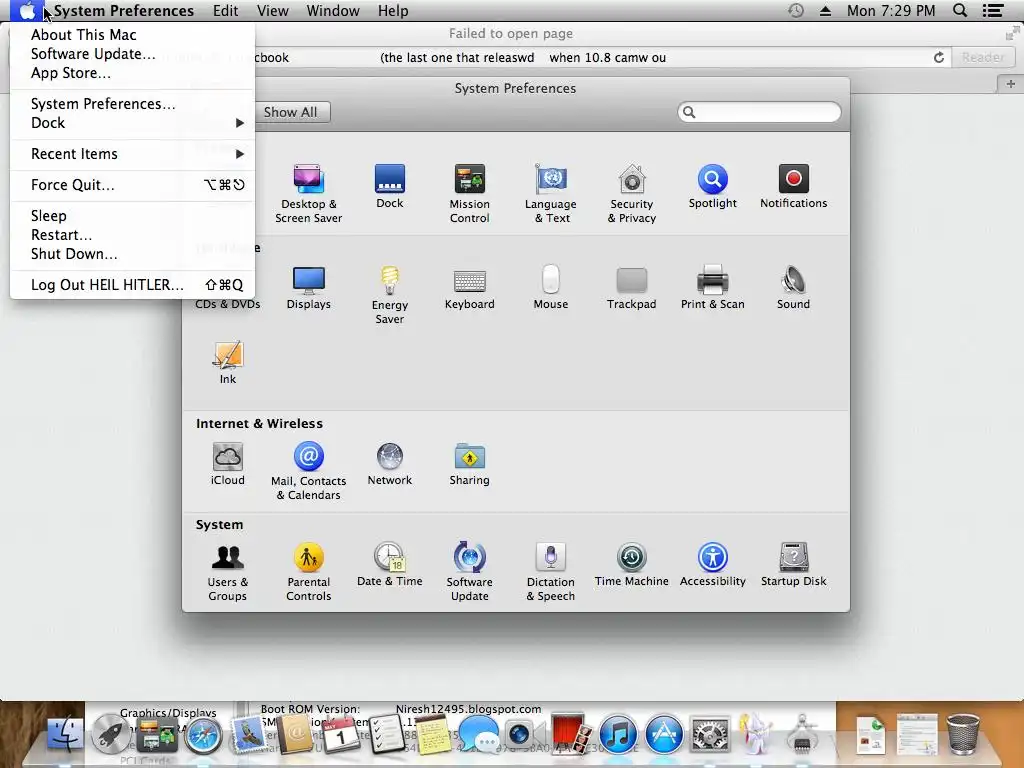Screen dimensions: 1024x768
Task: Open Messages from the Dock
Action: coord(478,734)
